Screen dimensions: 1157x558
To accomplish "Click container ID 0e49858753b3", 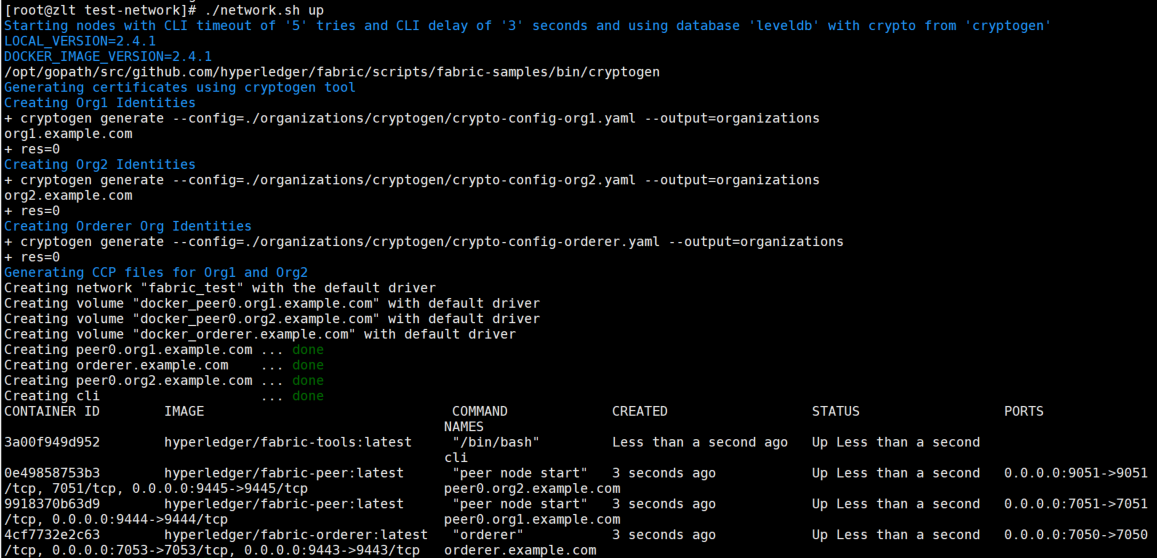I will [52, 473].
